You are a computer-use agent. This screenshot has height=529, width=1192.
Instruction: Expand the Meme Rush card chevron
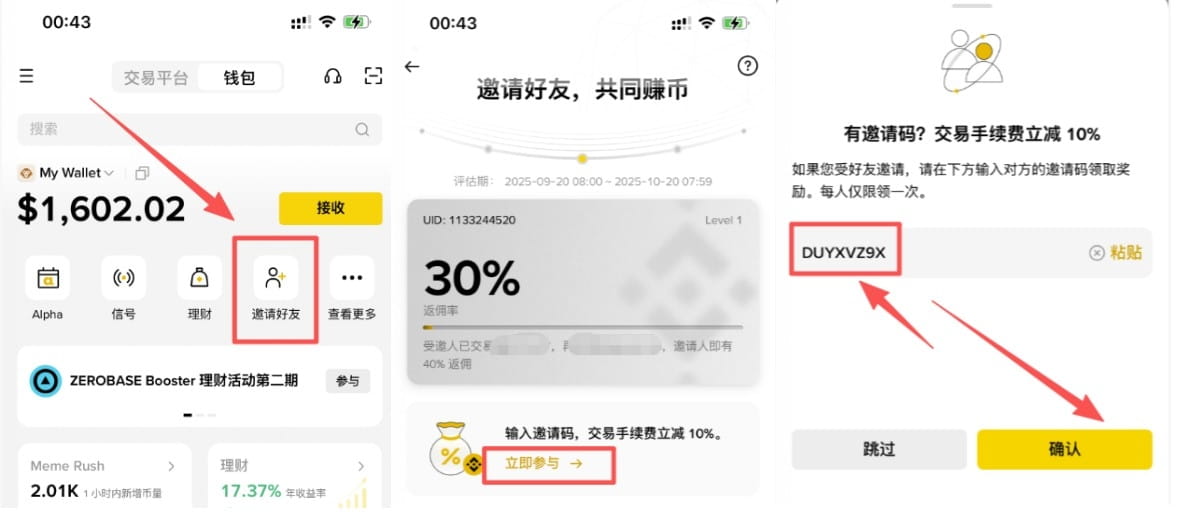(171, 466)
